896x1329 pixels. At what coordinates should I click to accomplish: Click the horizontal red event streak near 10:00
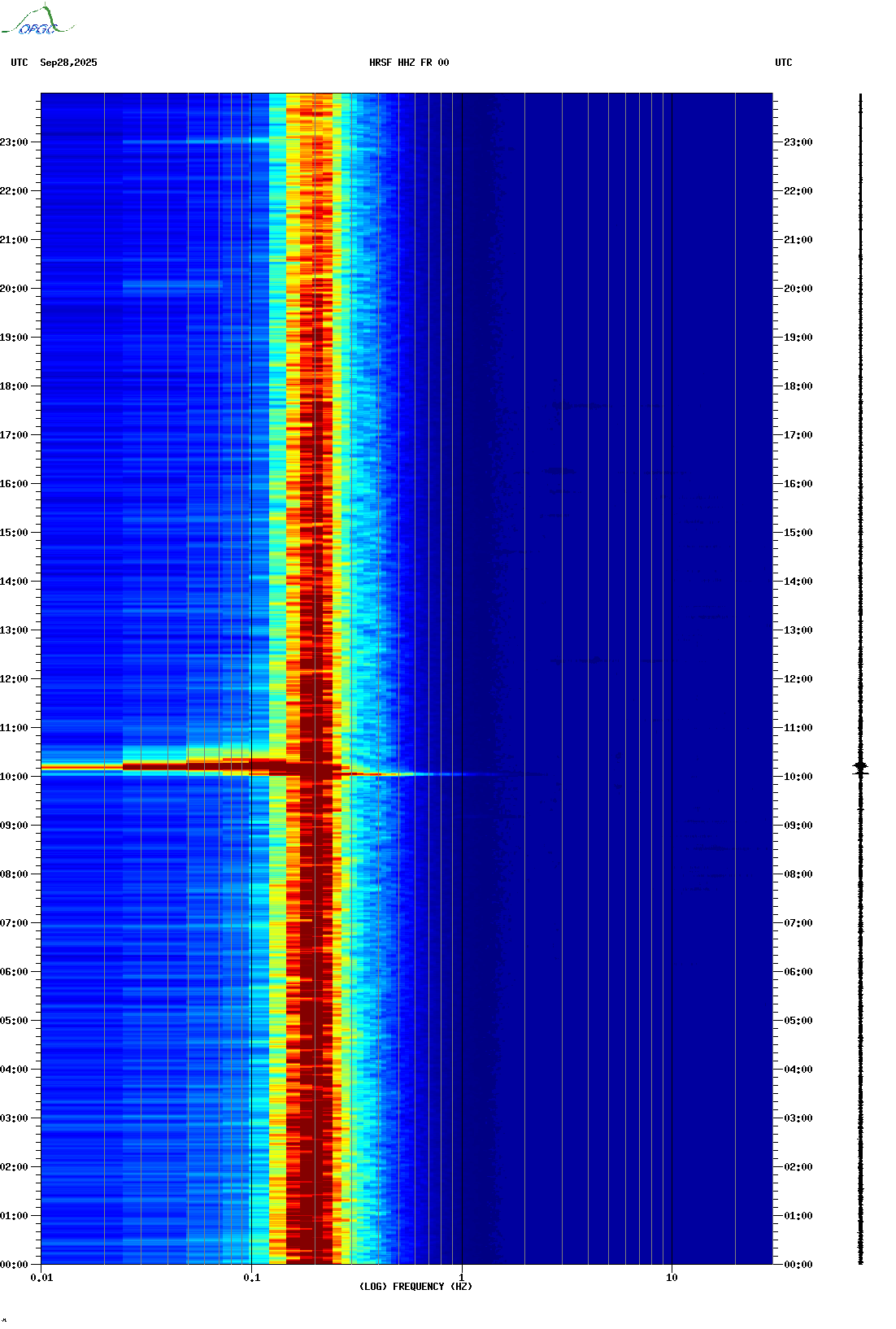click(195, 766)
